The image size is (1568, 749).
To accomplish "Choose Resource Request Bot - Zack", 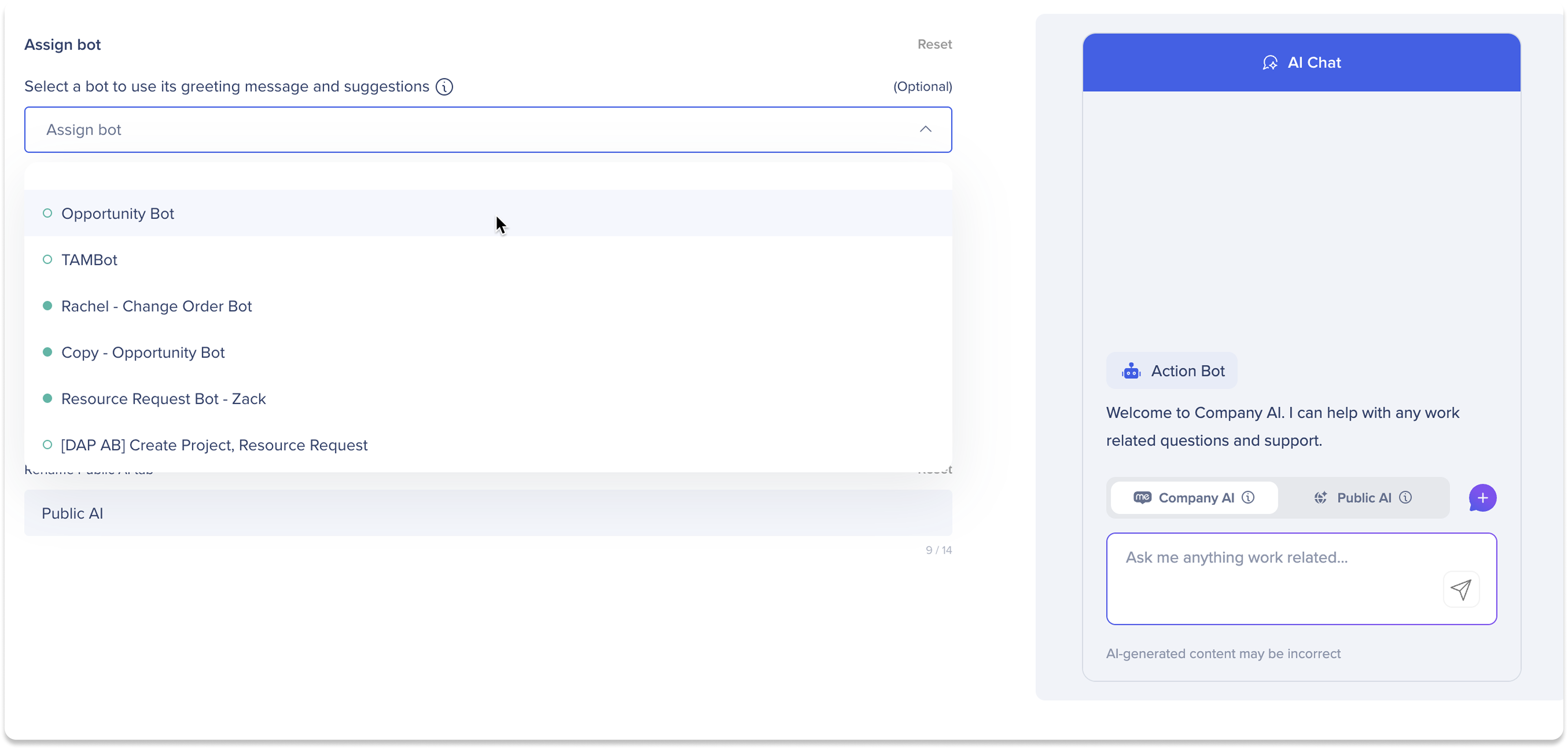I will coord(488,398).
